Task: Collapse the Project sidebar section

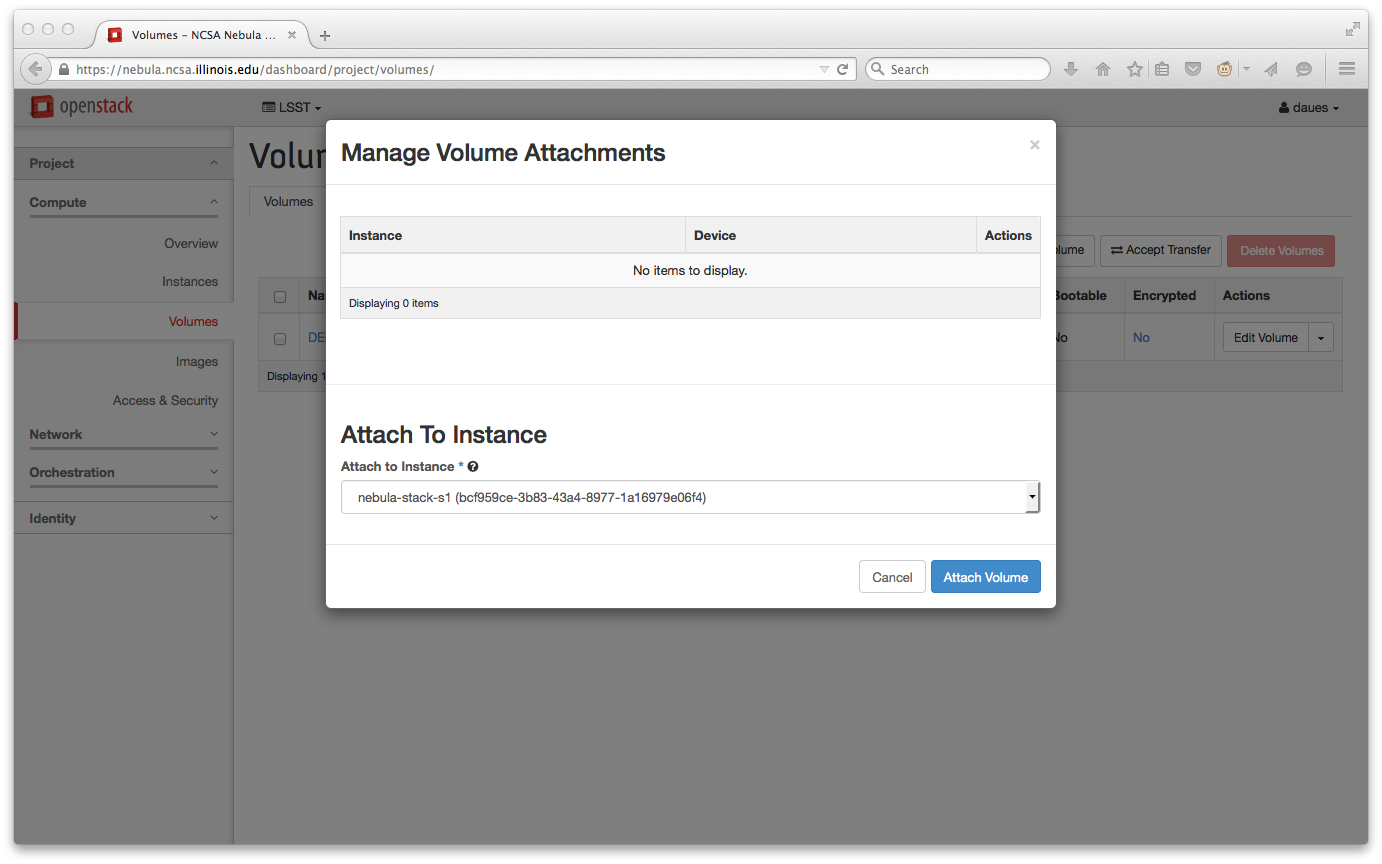Action: tap(124, 163)
